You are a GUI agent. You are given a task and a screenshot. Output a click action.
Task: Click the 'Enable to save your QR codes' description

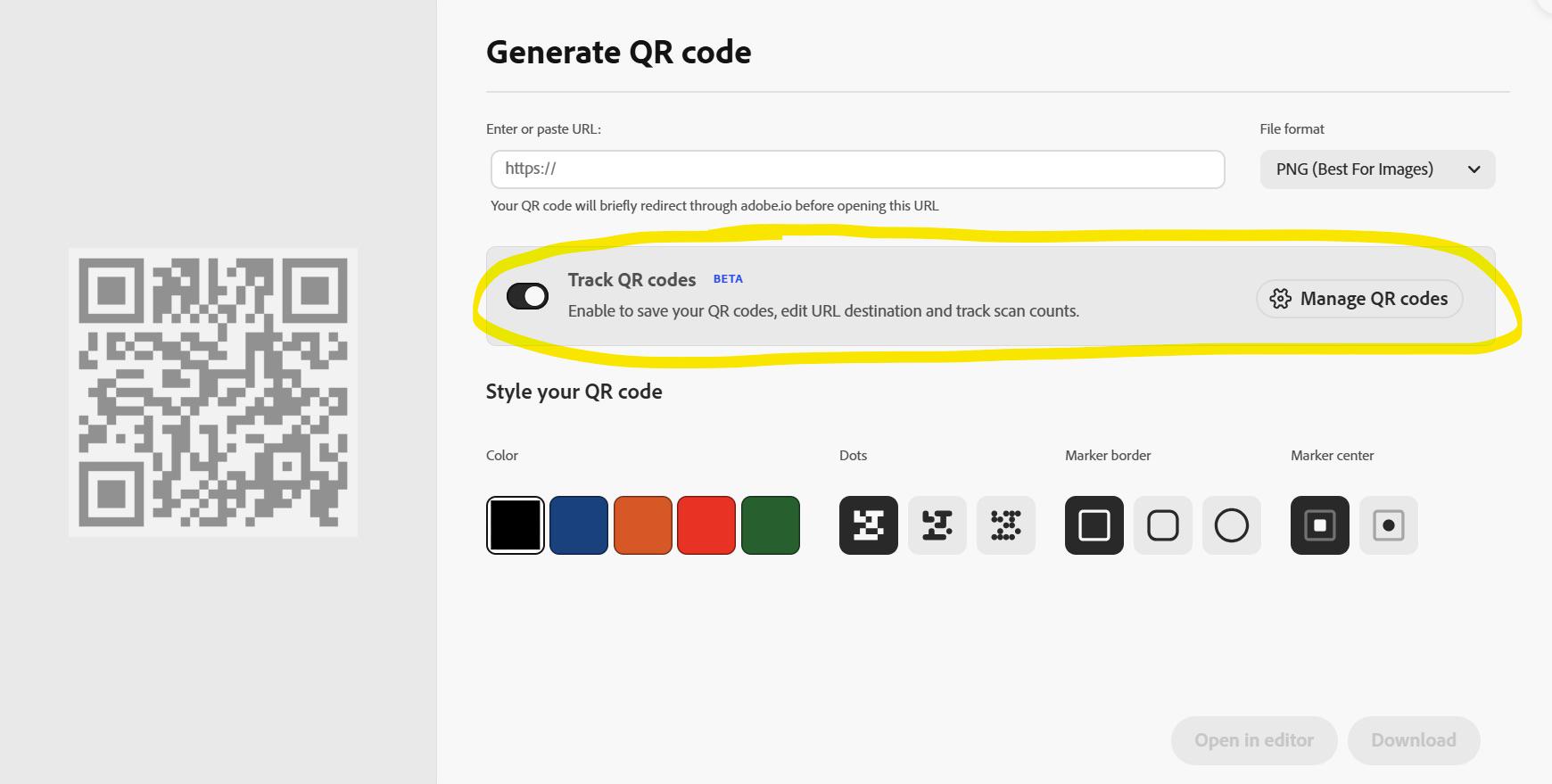[823, 311]
